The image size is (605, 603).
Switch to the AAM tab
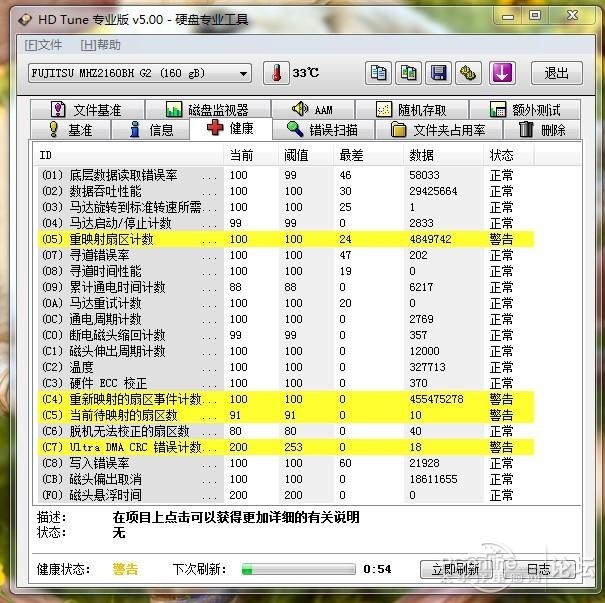(313, 110)
